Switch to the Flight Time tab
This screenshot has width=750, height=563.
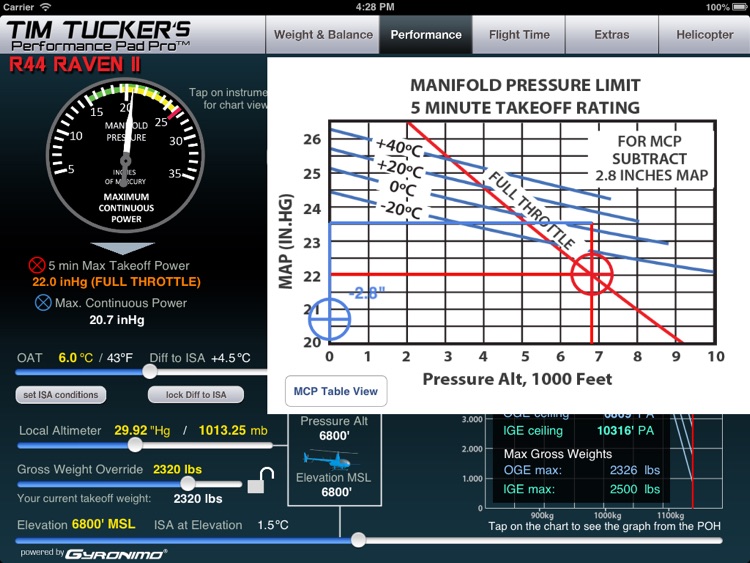click(x=519, y=34)
